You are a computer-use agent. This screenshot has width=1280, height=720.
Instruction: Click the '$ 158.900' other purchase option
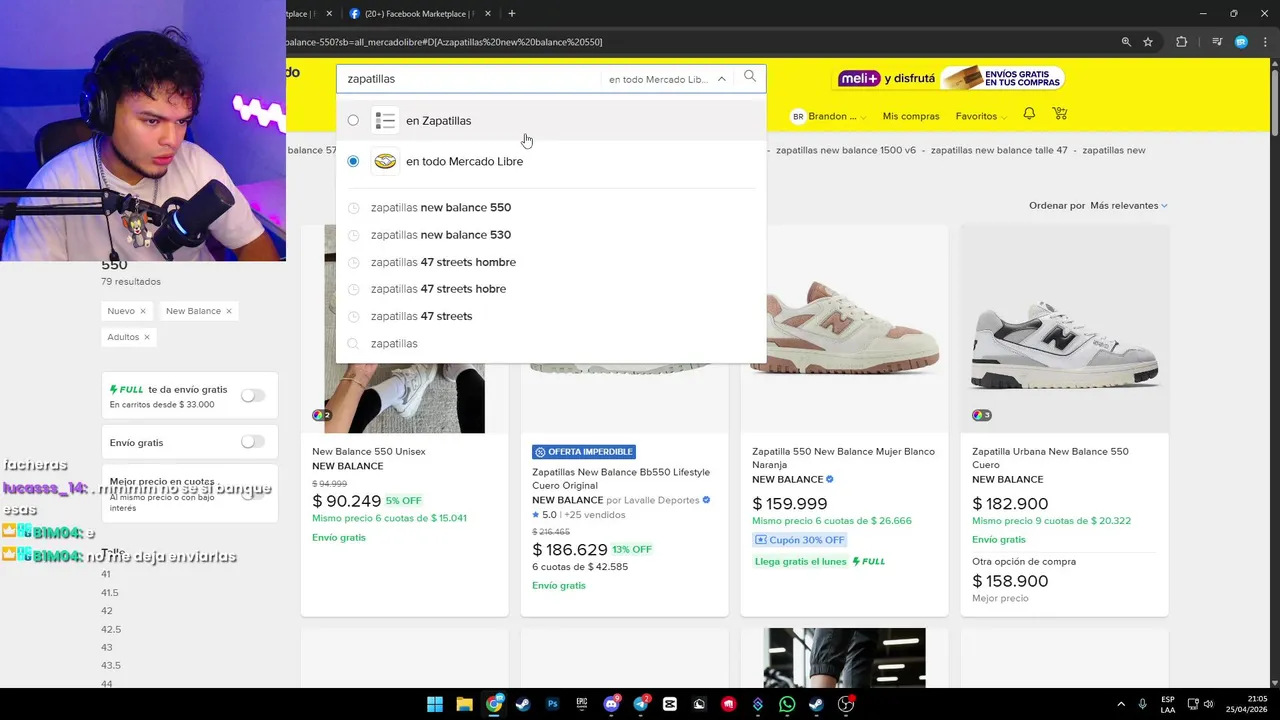[1010, 581]
